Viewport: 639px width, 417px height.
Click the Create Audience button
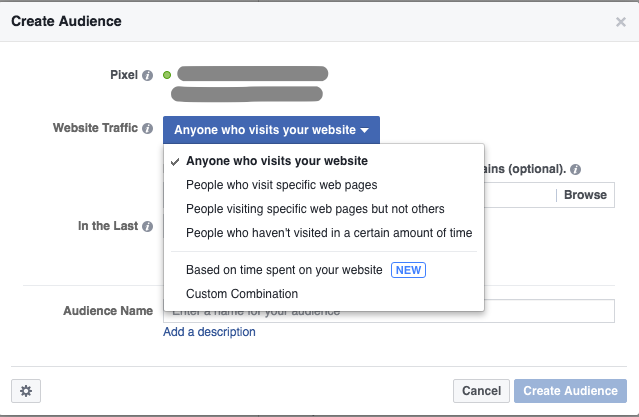pos(571,391)
